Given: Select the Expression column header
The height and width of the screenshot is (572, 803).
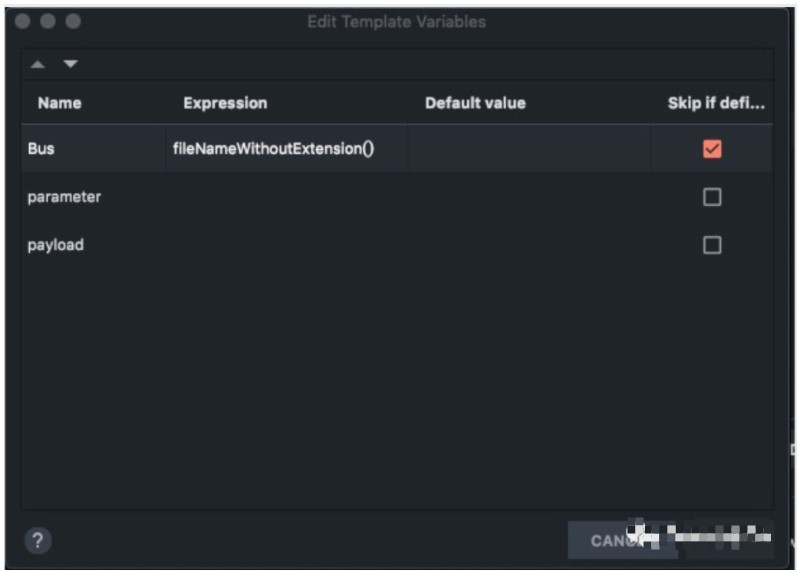Looking at the screenshot, I should point(225,103).
